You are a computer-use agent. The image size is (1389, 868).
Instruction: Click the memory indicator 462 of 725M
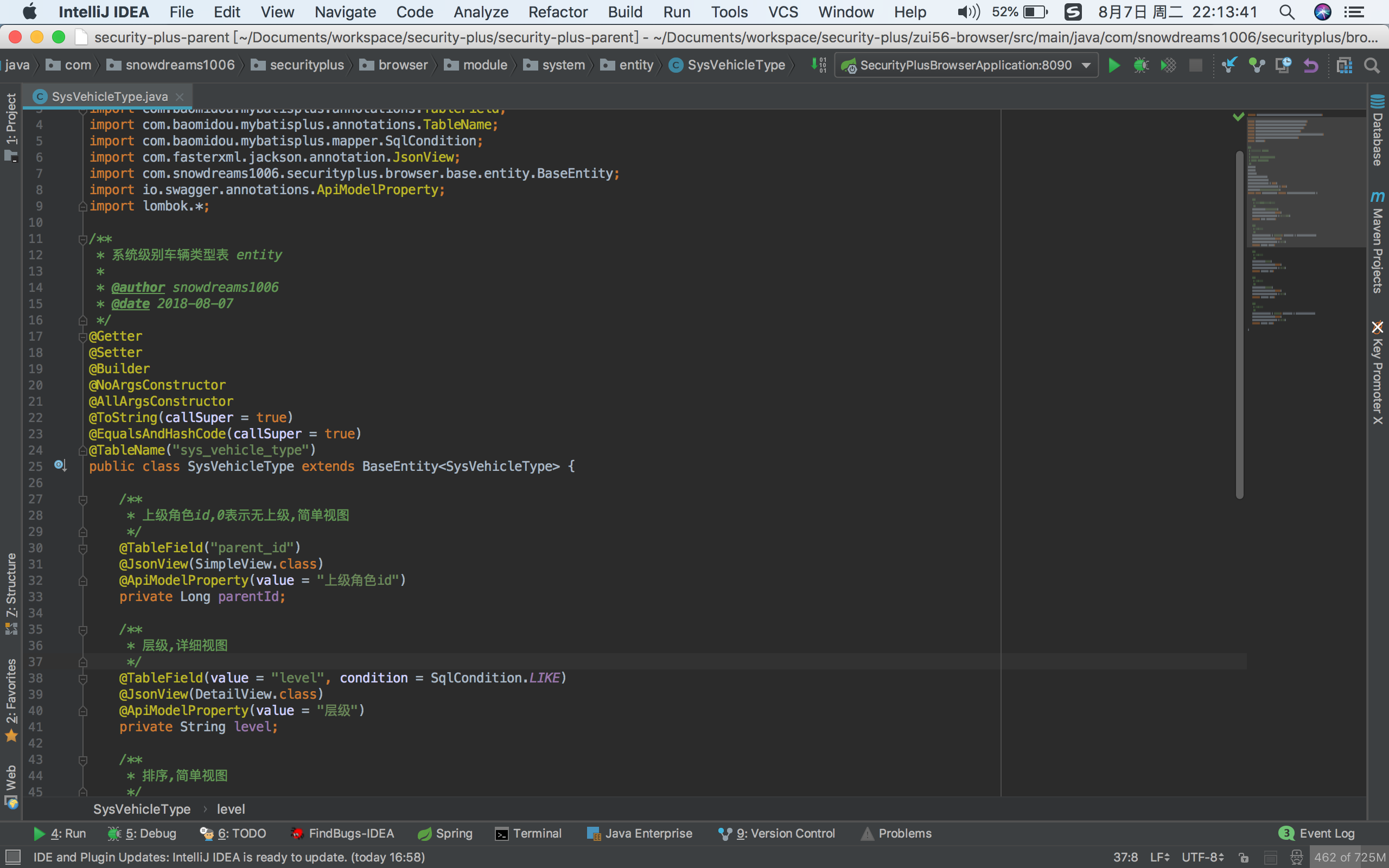tap(1349, 857)
